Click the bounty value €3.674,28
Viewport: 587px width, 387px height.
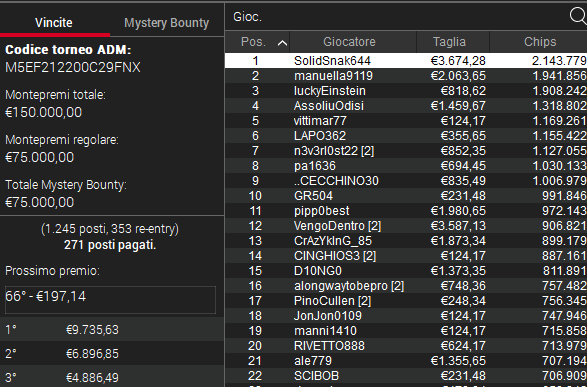coord(458,61)
